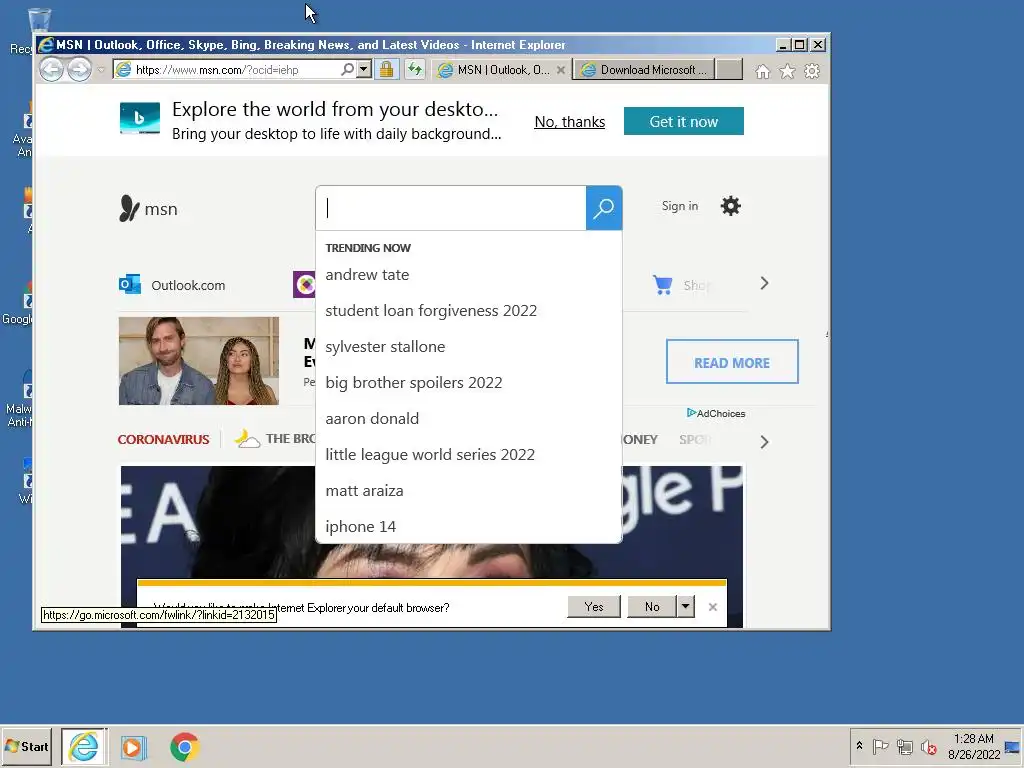Click the IE logo in the title bar
This screenshot has height=768, width=1024.
[x=46, y=44]
